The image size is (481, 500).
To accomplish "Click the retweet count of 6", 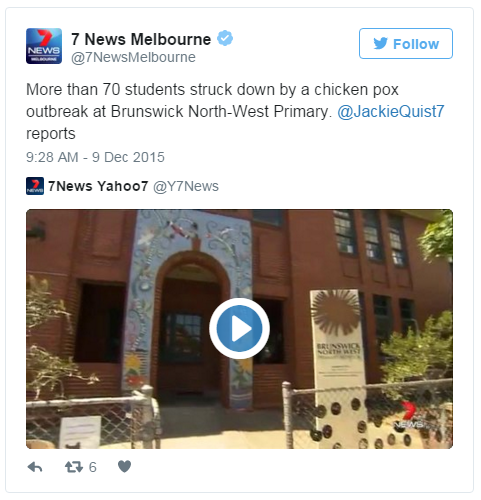I will (x=92, y=467).
